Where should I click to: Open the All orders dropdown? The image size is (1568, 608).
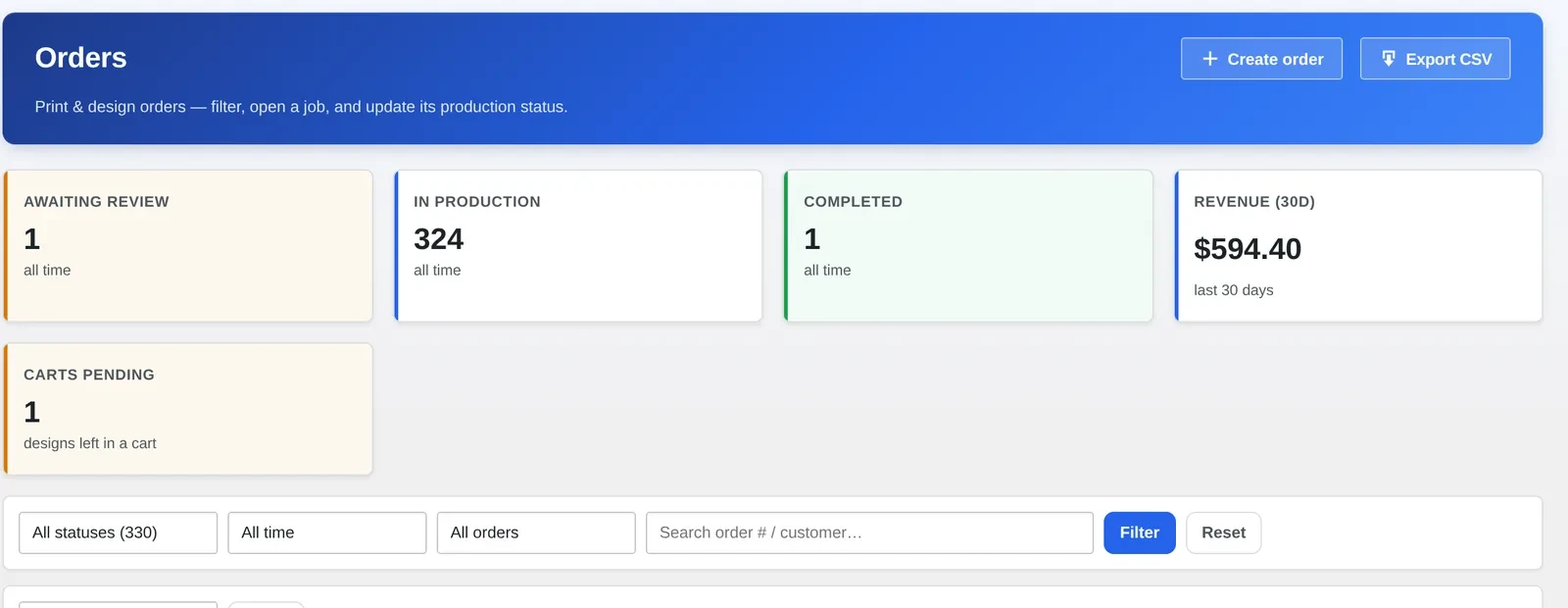pos(536,532)
